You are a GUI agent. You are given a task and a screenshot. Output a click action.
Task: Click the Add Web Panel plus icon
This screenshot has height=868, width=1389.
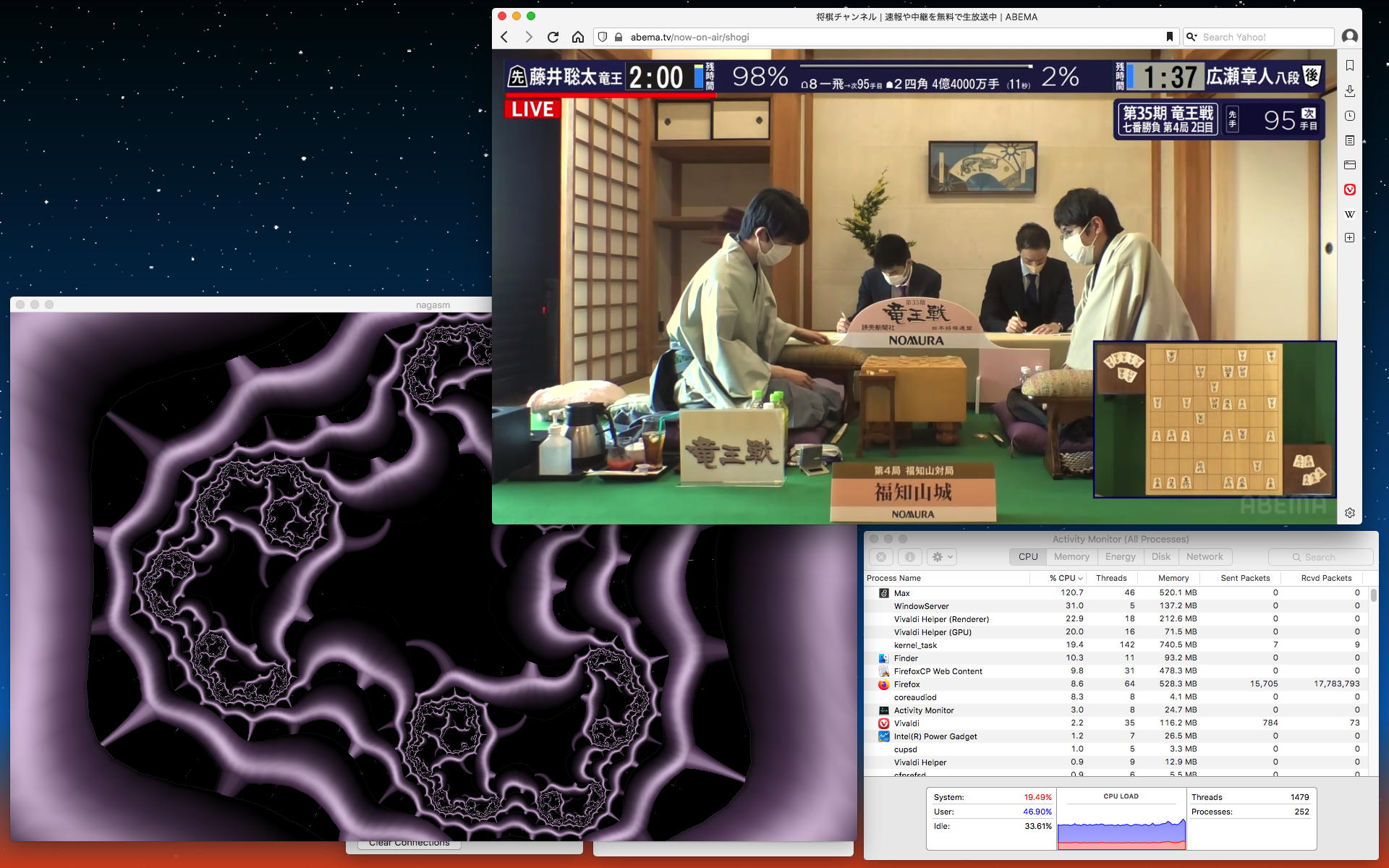(1349, 238)
